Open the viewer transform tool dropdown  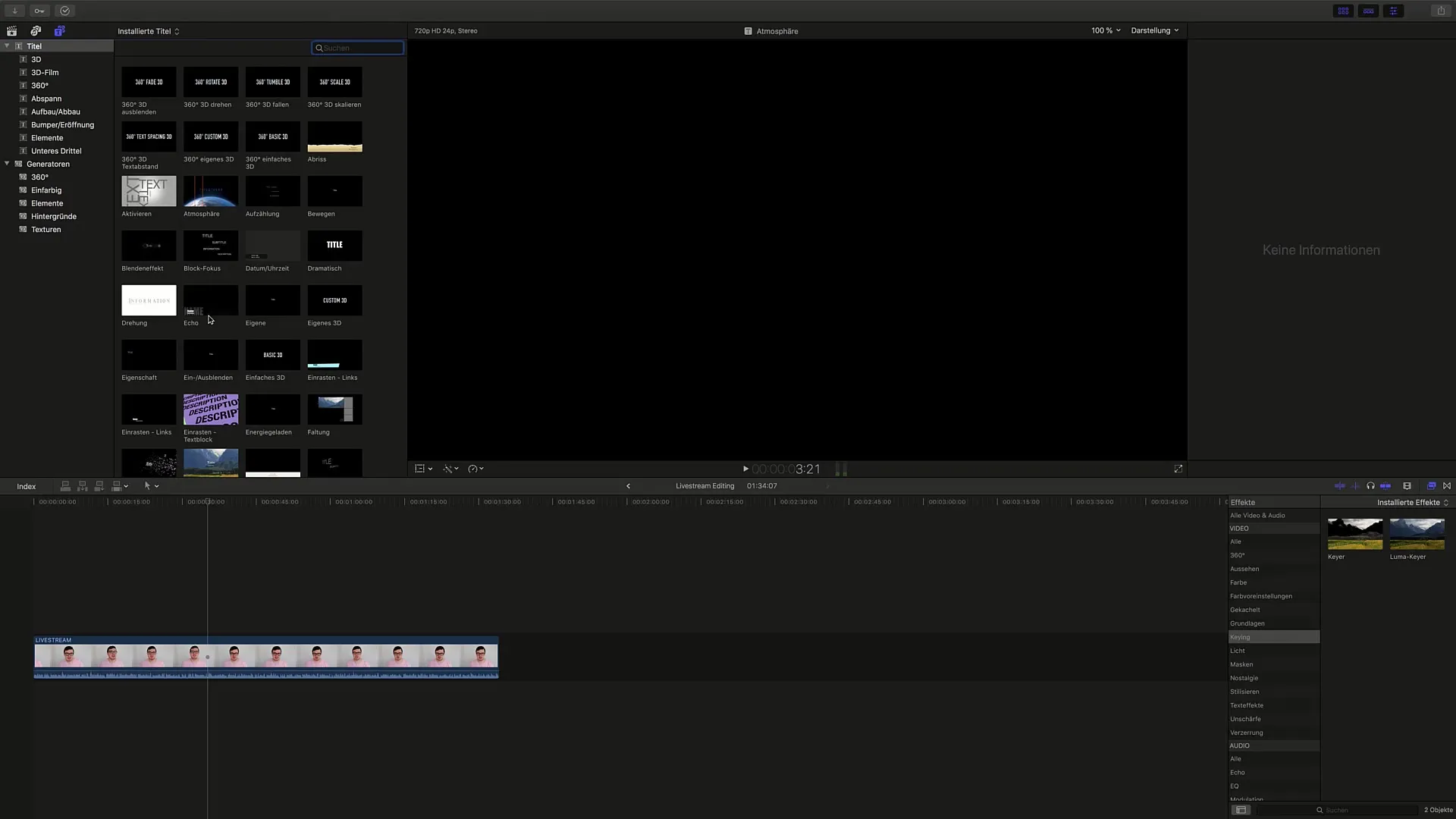tap(423, 469)
